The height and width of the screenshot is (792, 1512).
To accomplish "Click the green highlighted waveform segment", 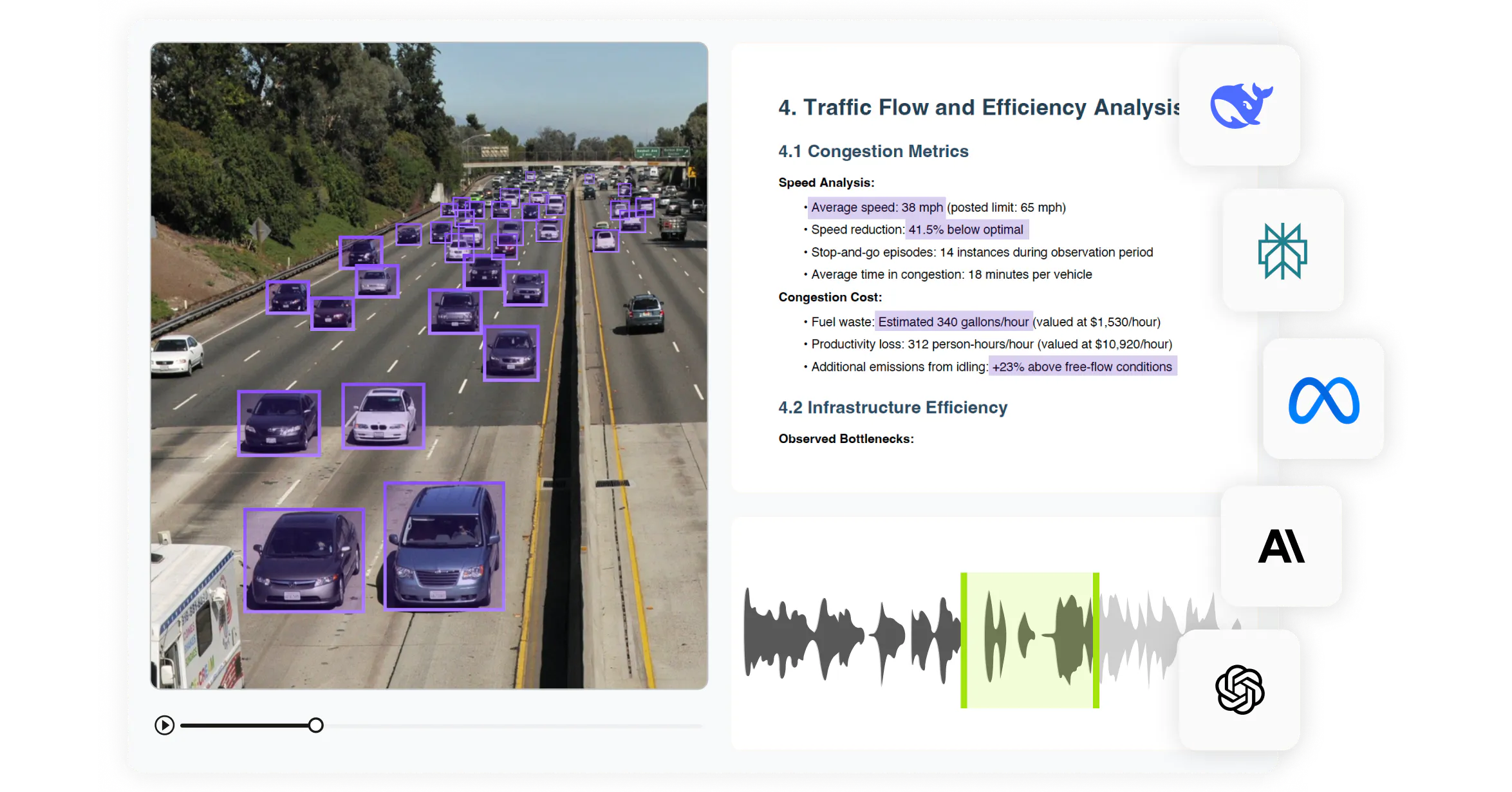I will click(1029, 641).
